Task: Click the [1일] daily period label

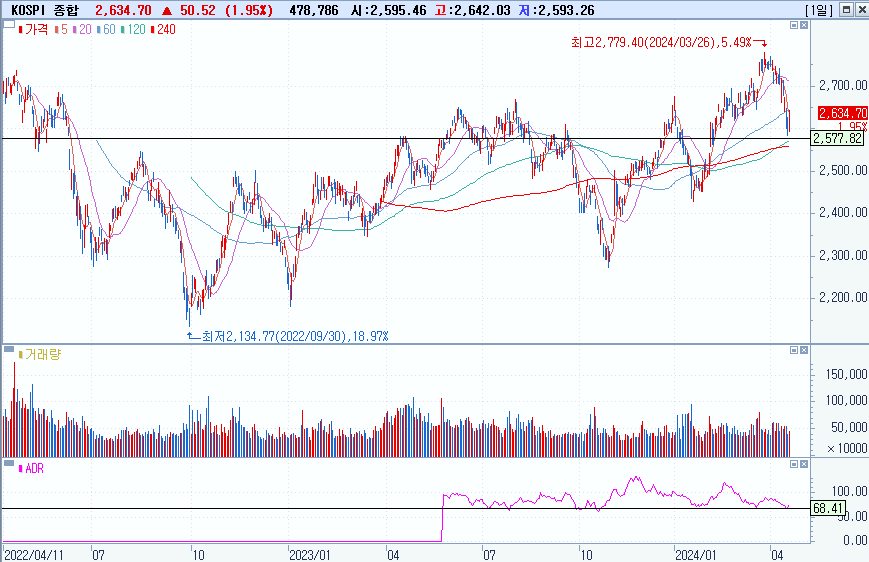Action: (819, 10)
